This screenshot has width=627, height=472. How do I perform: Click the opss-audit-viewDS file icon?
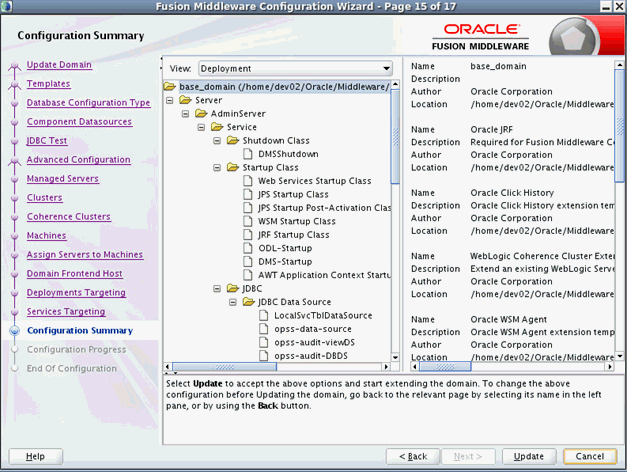(264, 342)
